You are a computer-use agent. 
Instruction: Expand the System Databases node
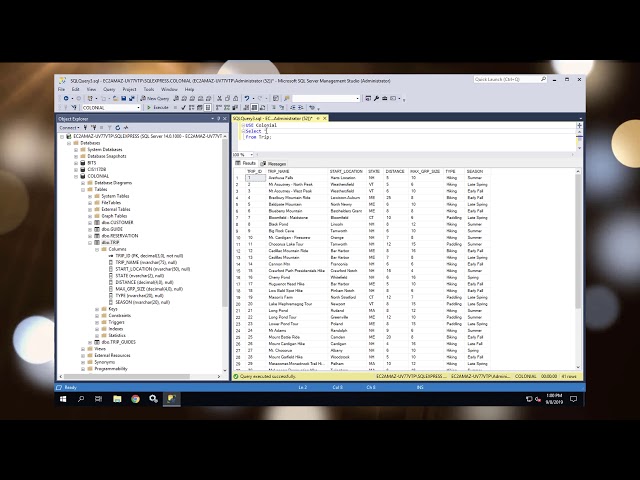[76, 150]
